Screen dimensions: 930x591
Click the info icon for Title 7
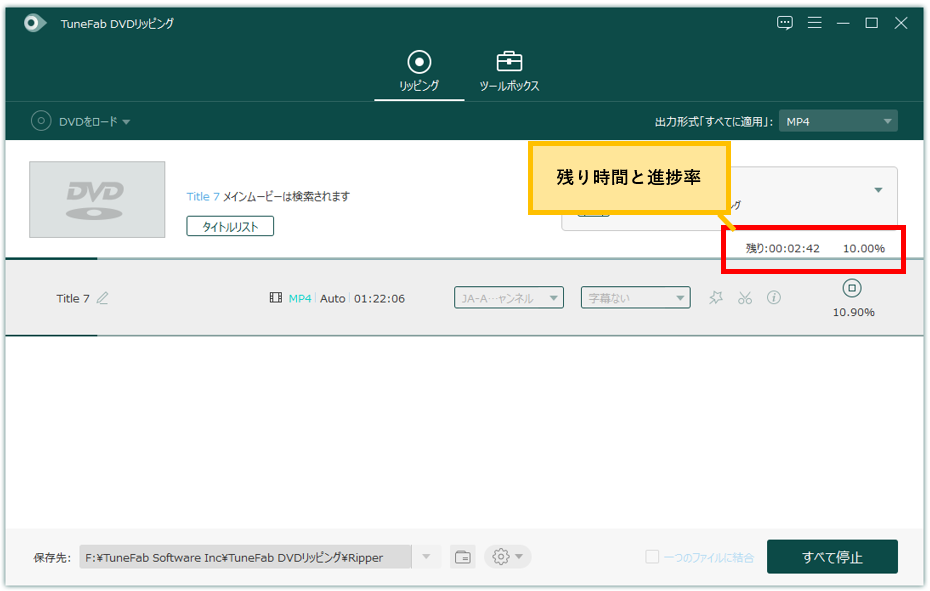773,297
